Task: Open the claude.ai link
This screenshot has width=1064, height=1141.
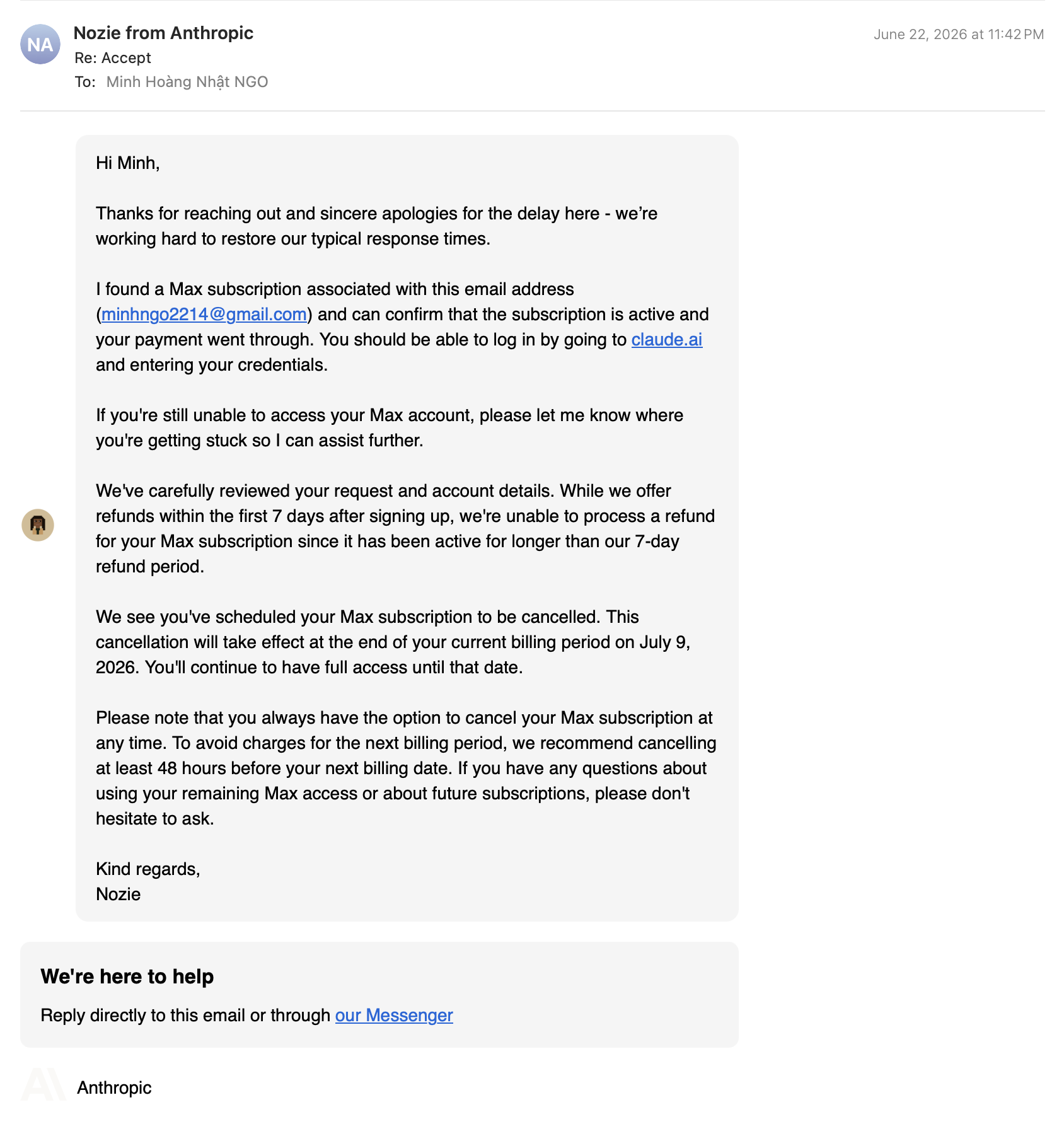Action: [667, 339]
